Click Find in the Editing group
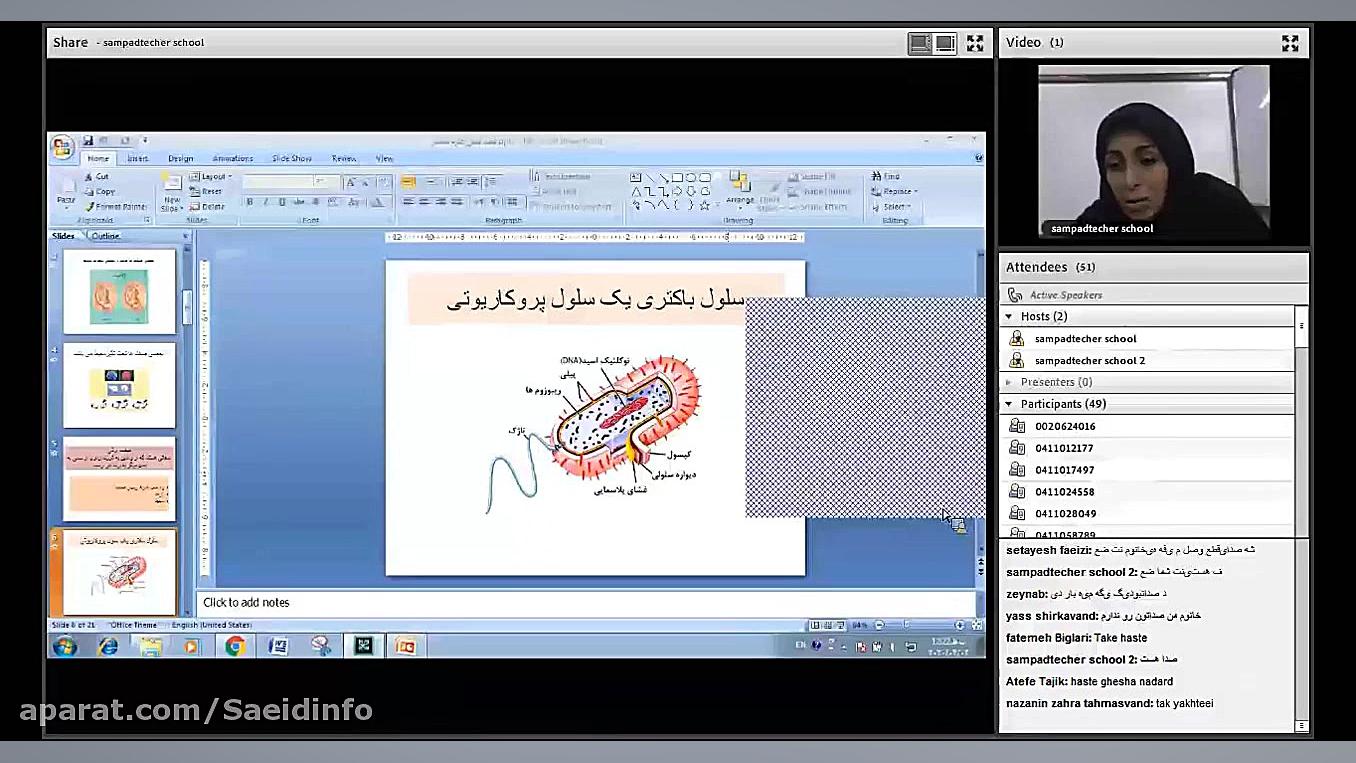The width and height of the screenshot is (1356, 763). 886,177
